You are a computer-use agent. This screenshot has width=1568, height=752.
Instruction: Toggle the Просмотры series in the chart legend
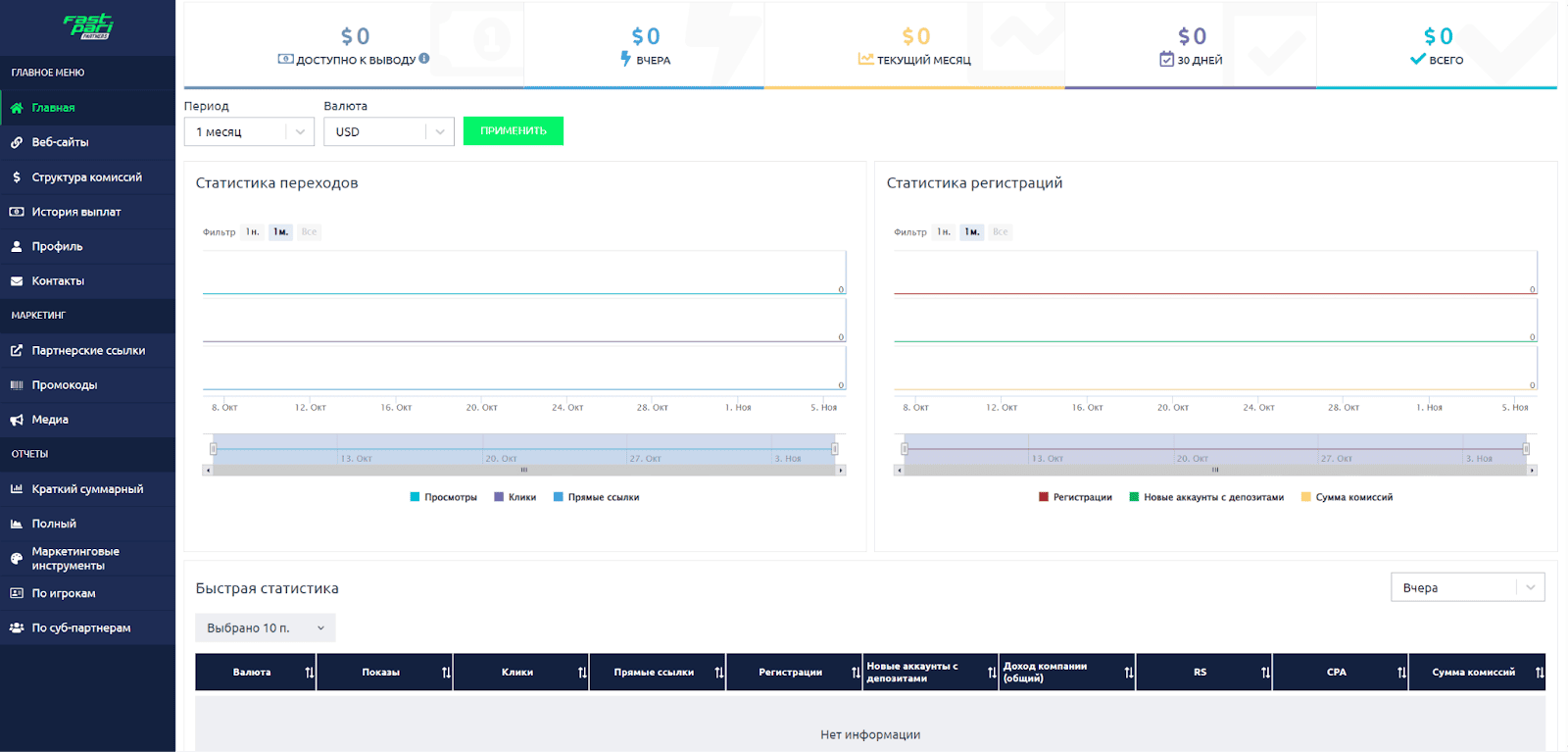(444, 497)
